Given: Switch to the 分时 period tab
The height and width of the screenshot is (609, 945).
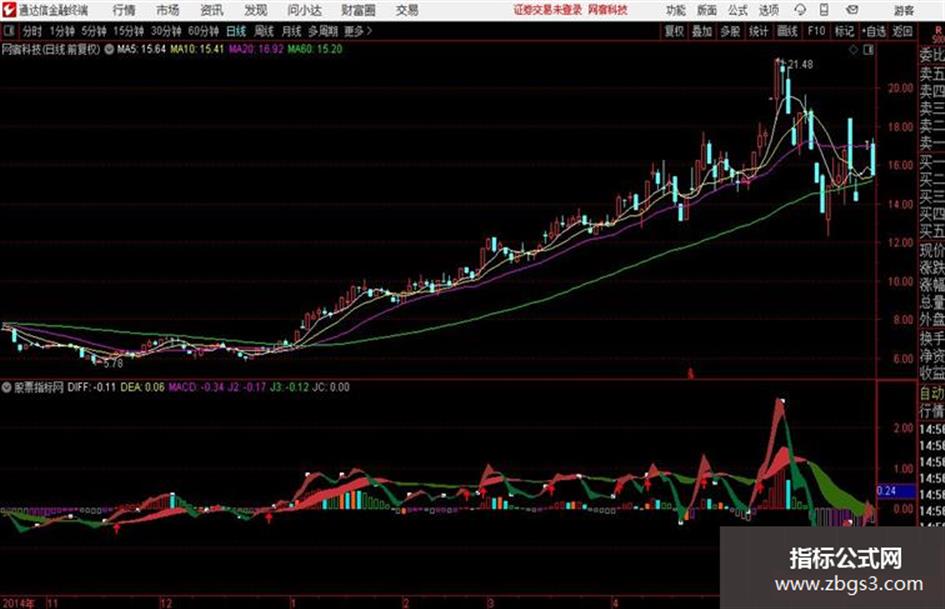Looking at the screenshot, I should [x=31, y=31].
